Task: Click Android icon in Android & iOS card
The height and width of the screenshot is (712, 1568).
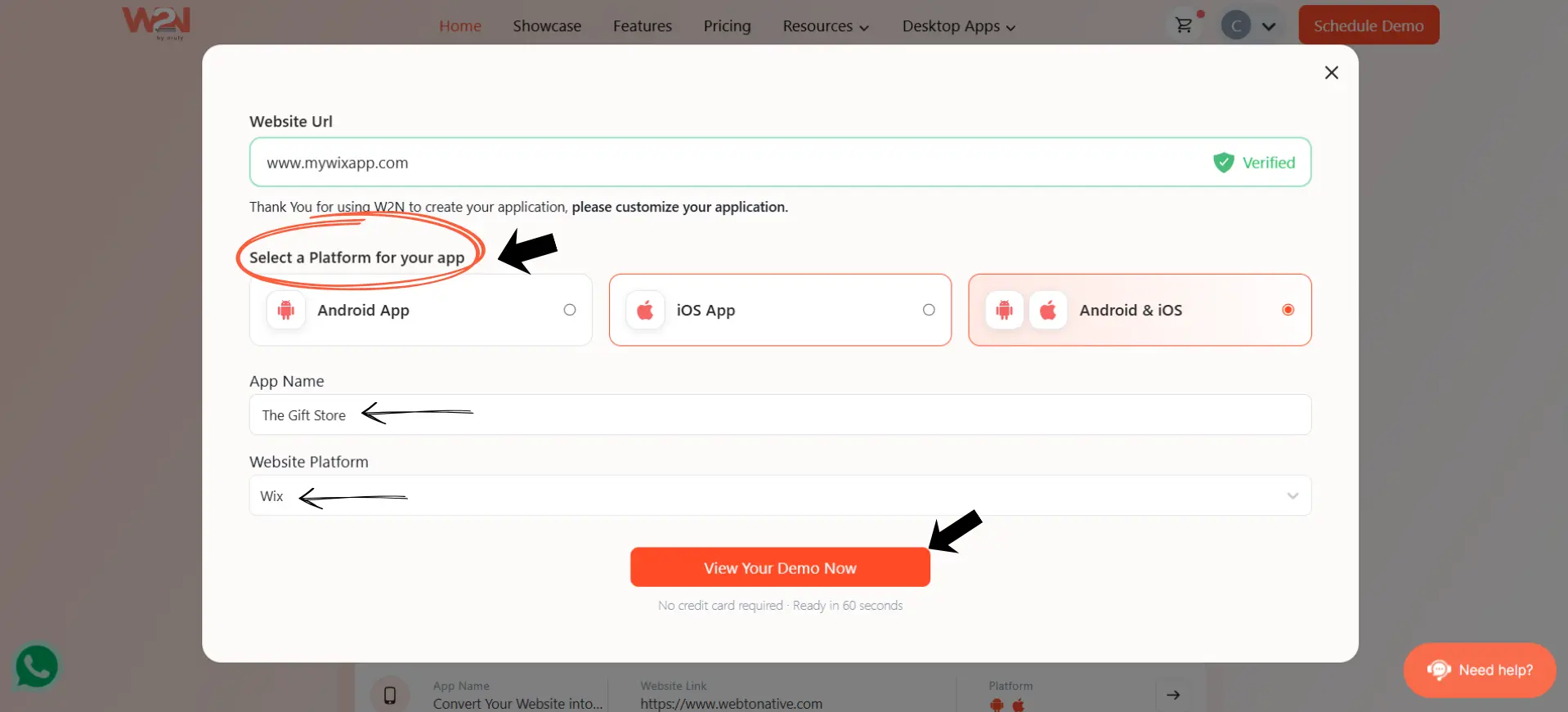Action: [1004, 310]
